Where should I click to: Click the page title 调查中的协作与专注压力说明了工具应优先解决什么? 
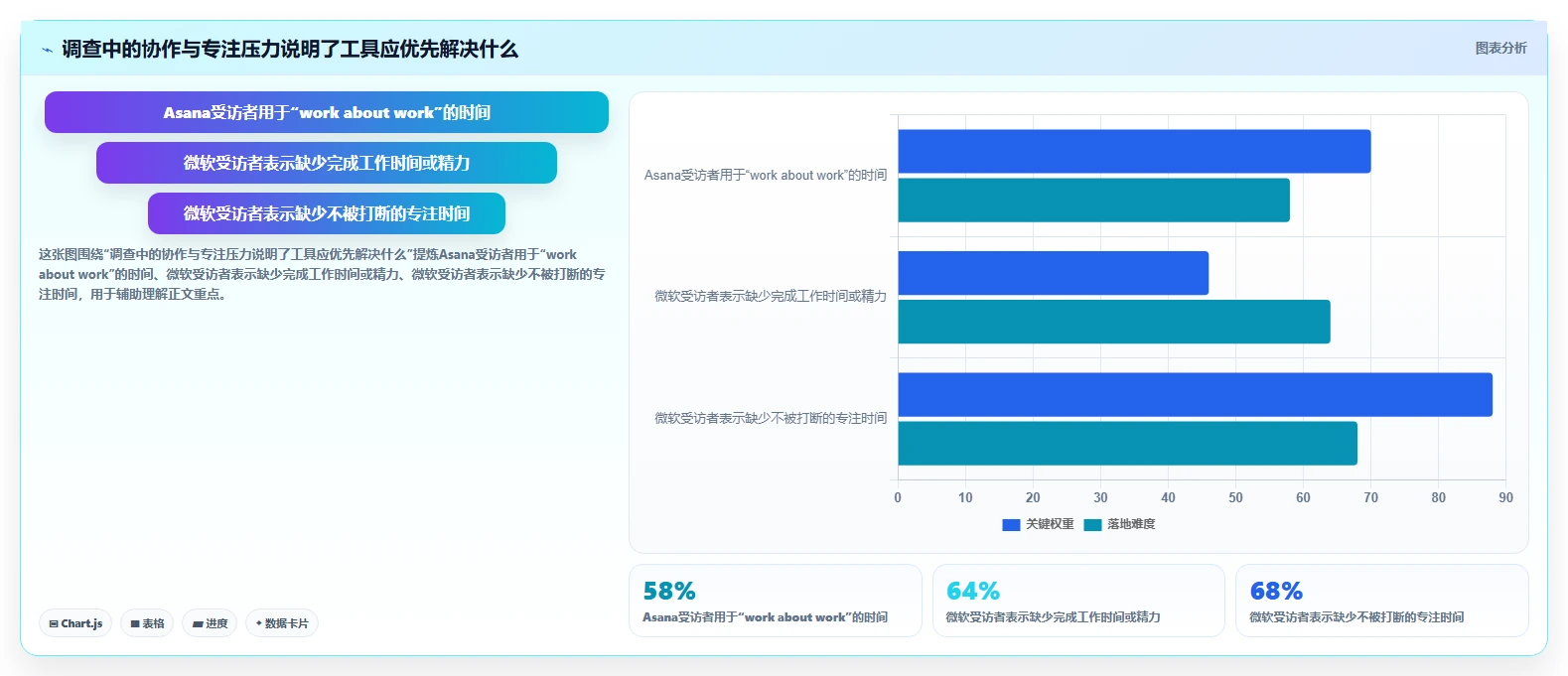click(x=290, y=49)
